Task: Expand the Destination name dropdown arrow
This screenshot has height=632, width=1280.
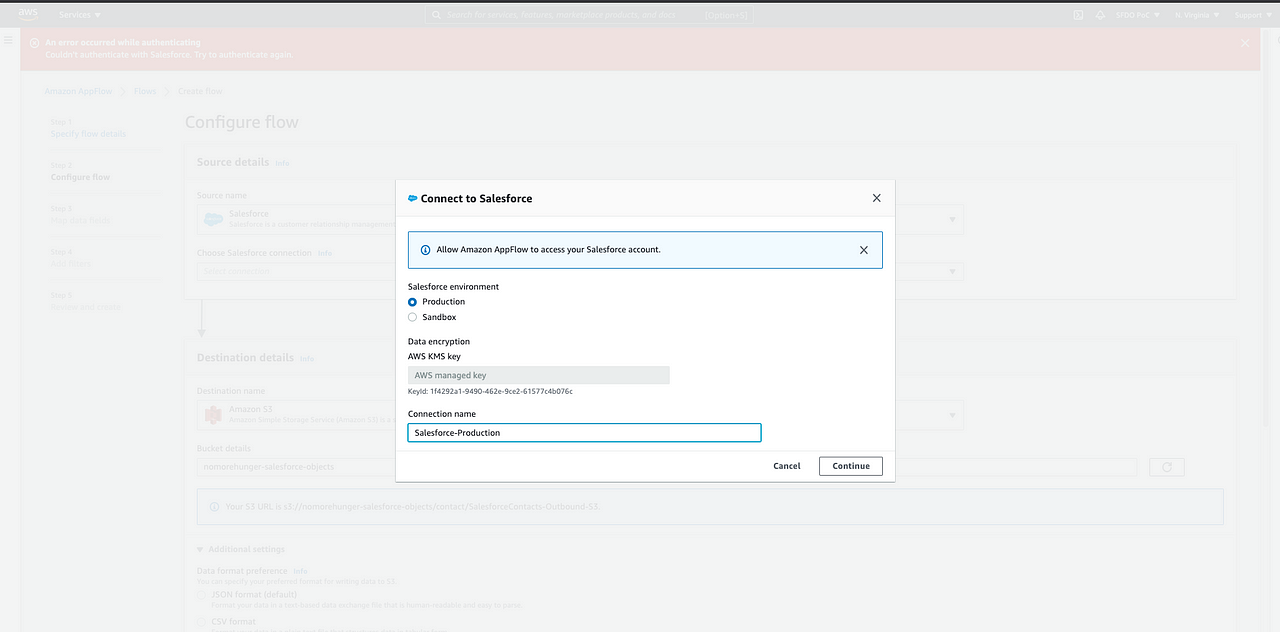Action: point(952,415)
